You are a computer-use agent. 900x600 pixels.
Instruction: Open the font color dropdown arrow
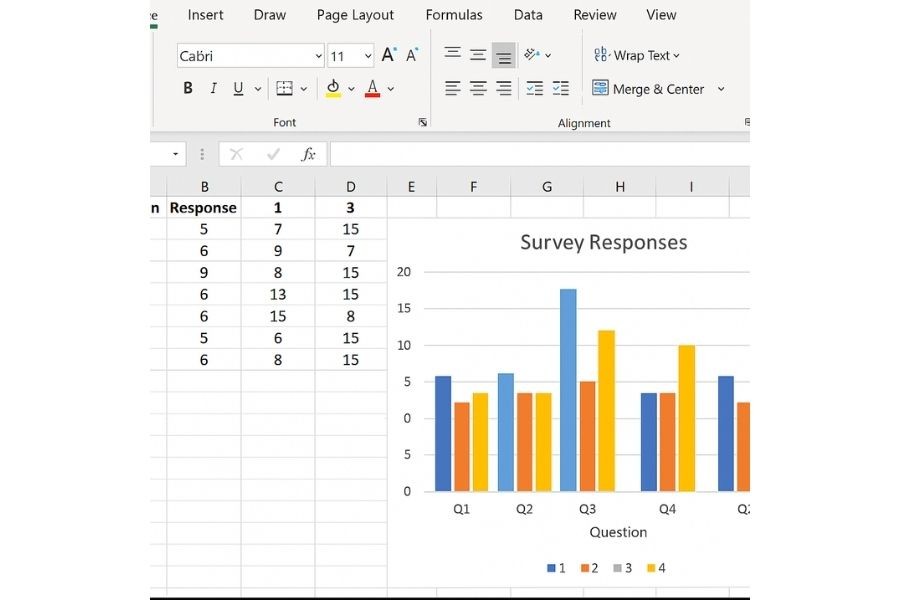click(390, 89)
